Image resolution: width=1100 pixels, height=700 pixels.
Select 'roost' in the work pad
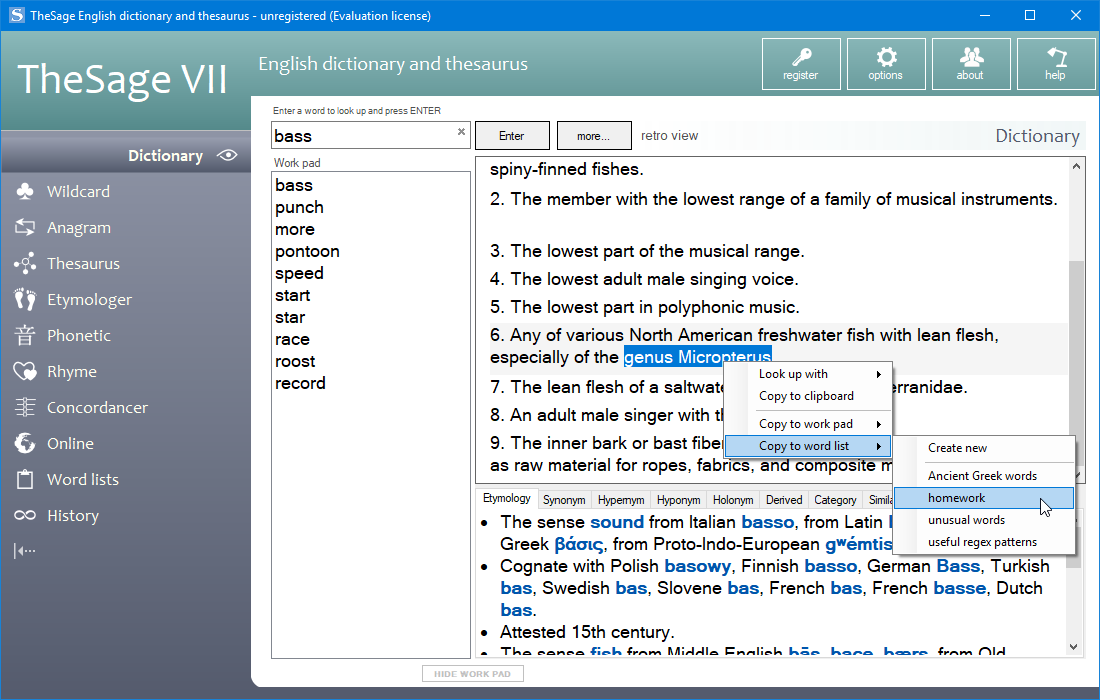click(x=295, y=362)
